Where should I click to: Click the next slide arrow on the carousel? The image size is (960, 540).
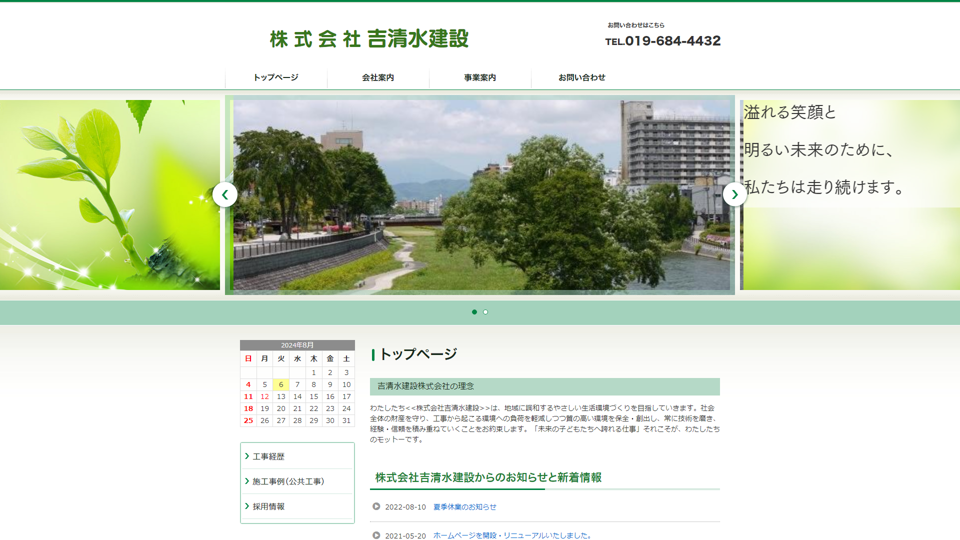coord(735,194)
